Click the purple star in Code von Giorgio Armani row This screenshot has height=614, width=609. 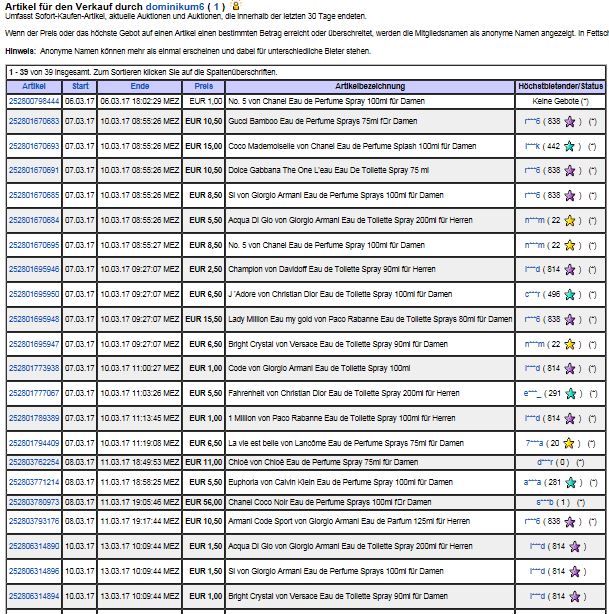click(x=570, y=368)
